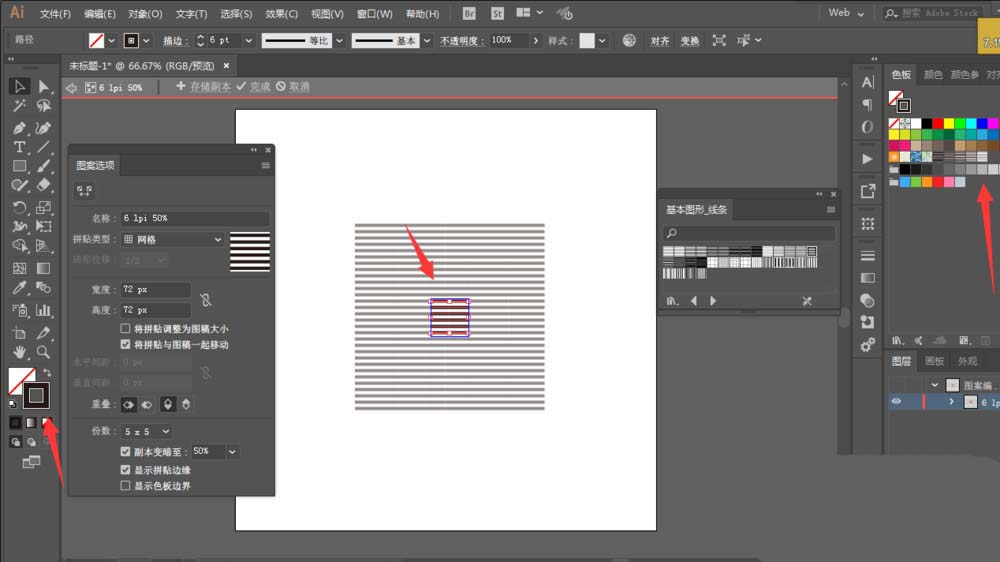Set overlap left in front
The image size is (1000, 562).
pos(128,404)
